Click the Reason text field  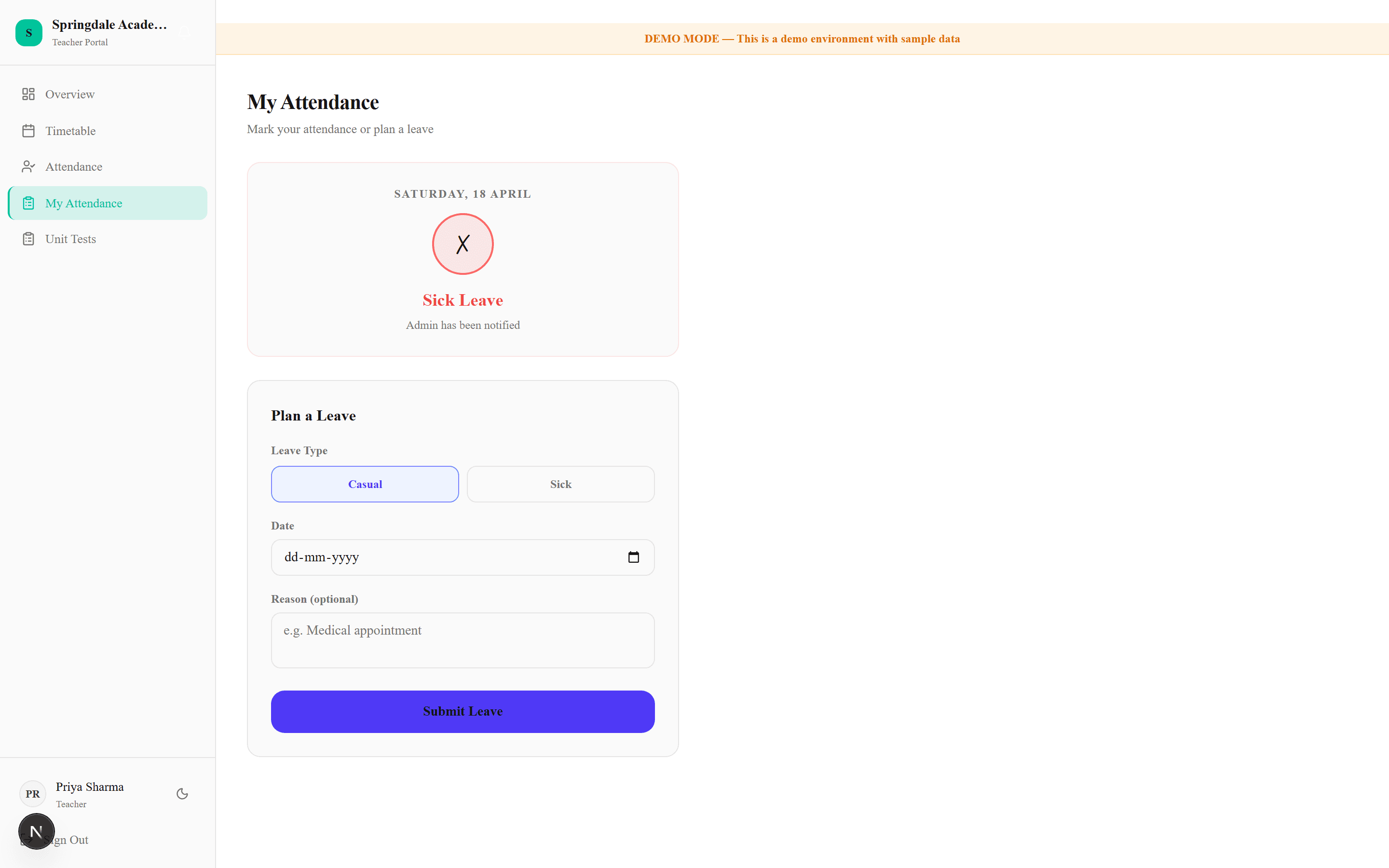pos(463,640)
